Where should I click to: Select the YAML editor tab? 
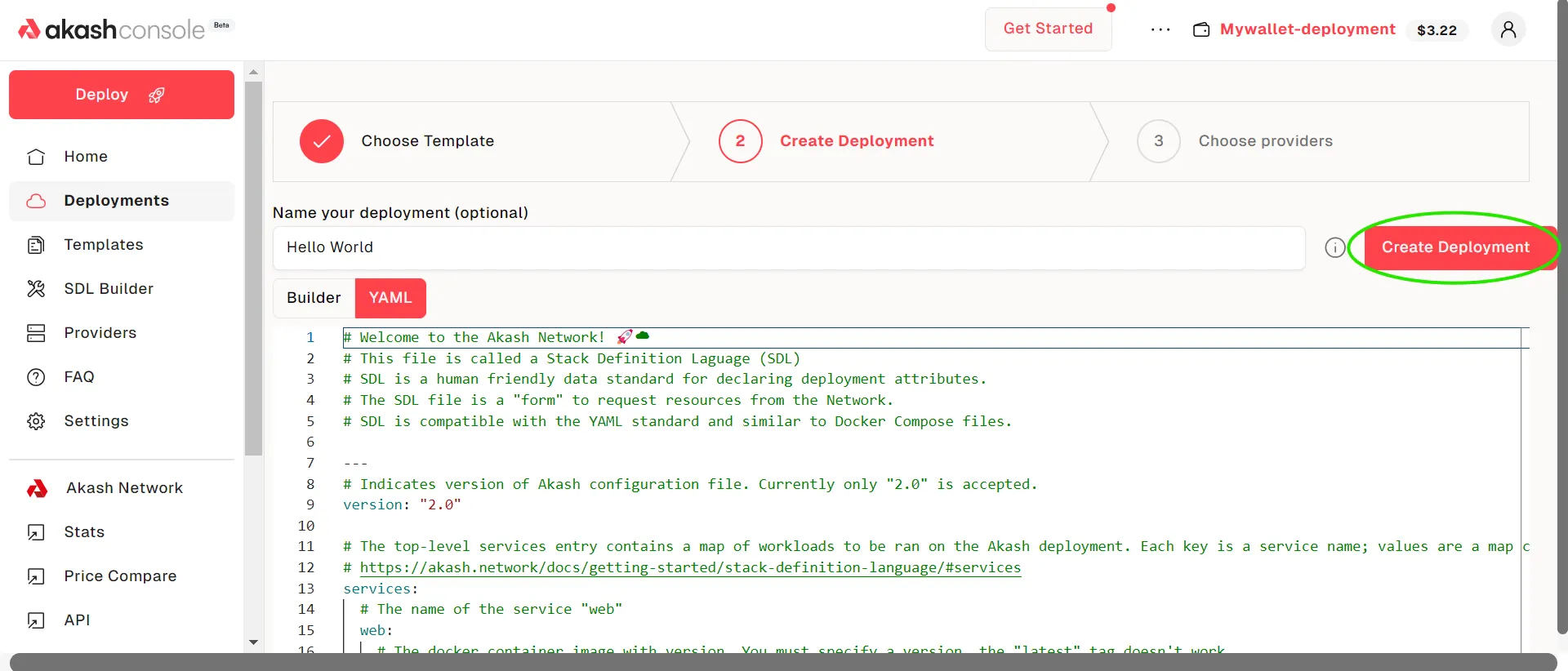[x=390, y=298]
